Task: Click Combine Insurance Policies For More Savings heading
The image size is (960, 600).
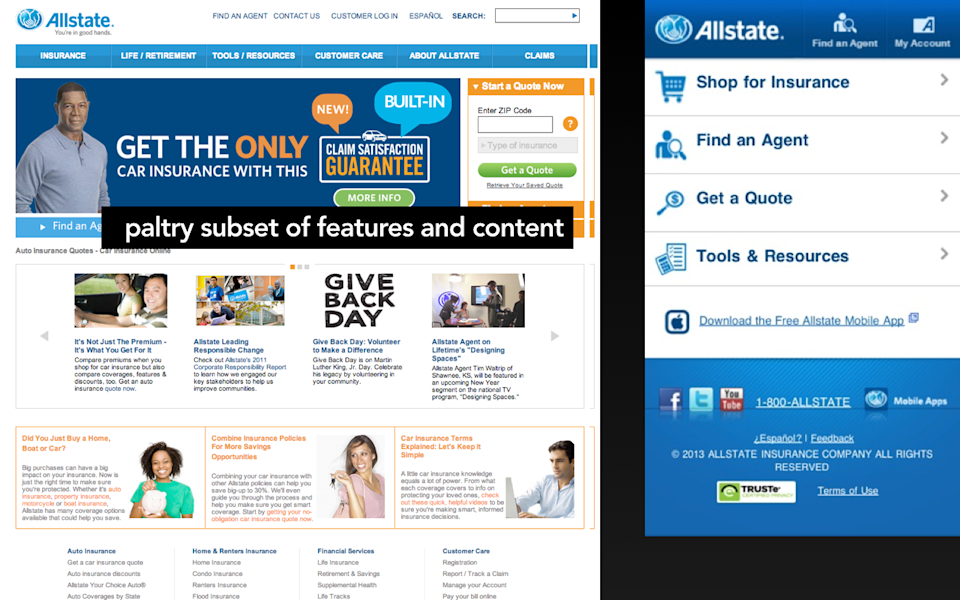Action: (x=258, y=448)
